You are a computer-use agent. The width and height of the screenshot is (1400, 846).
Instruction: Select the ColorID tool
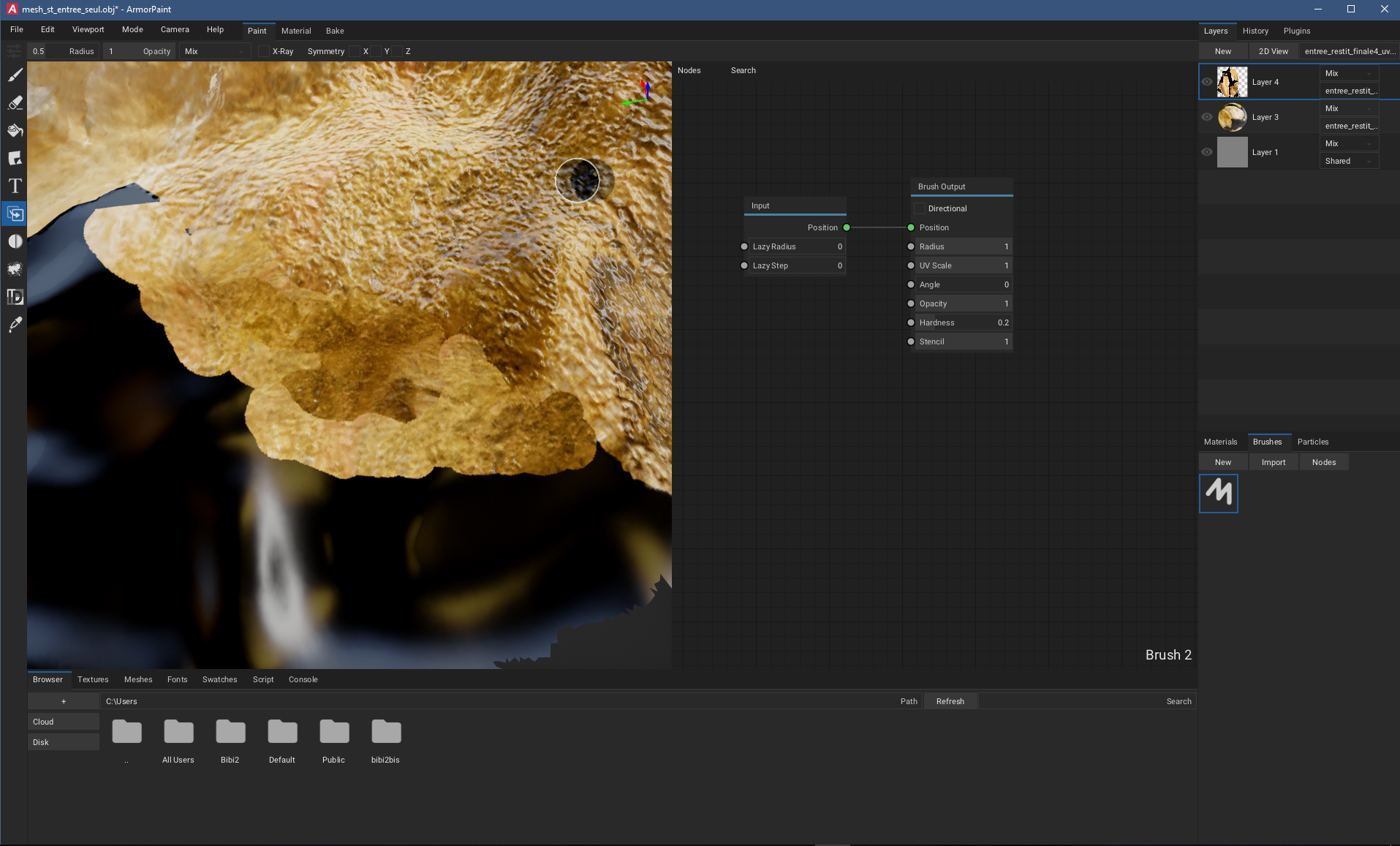(15, 298)
